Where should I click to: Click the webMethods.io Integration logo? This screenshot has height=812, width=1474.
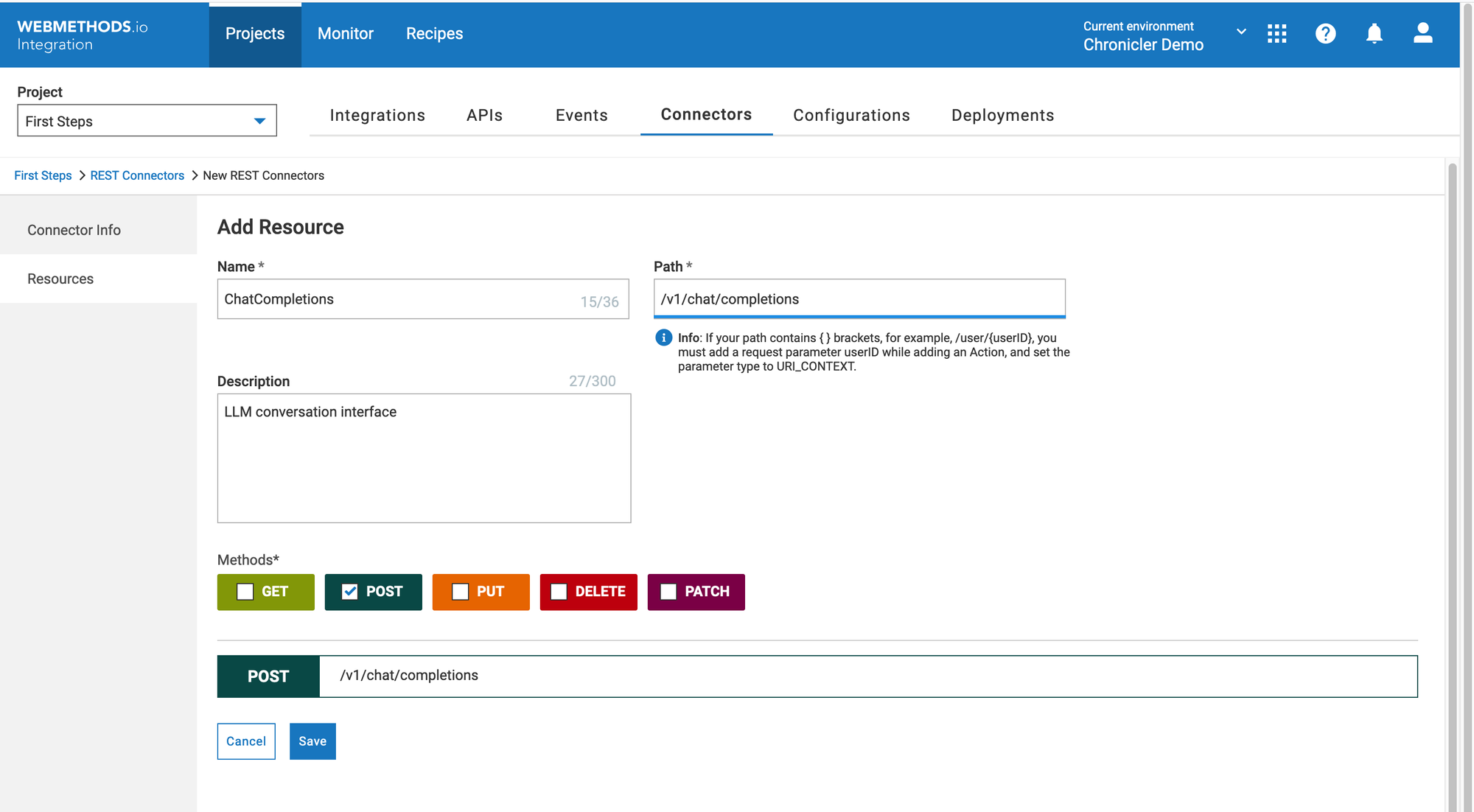[83, 35]
